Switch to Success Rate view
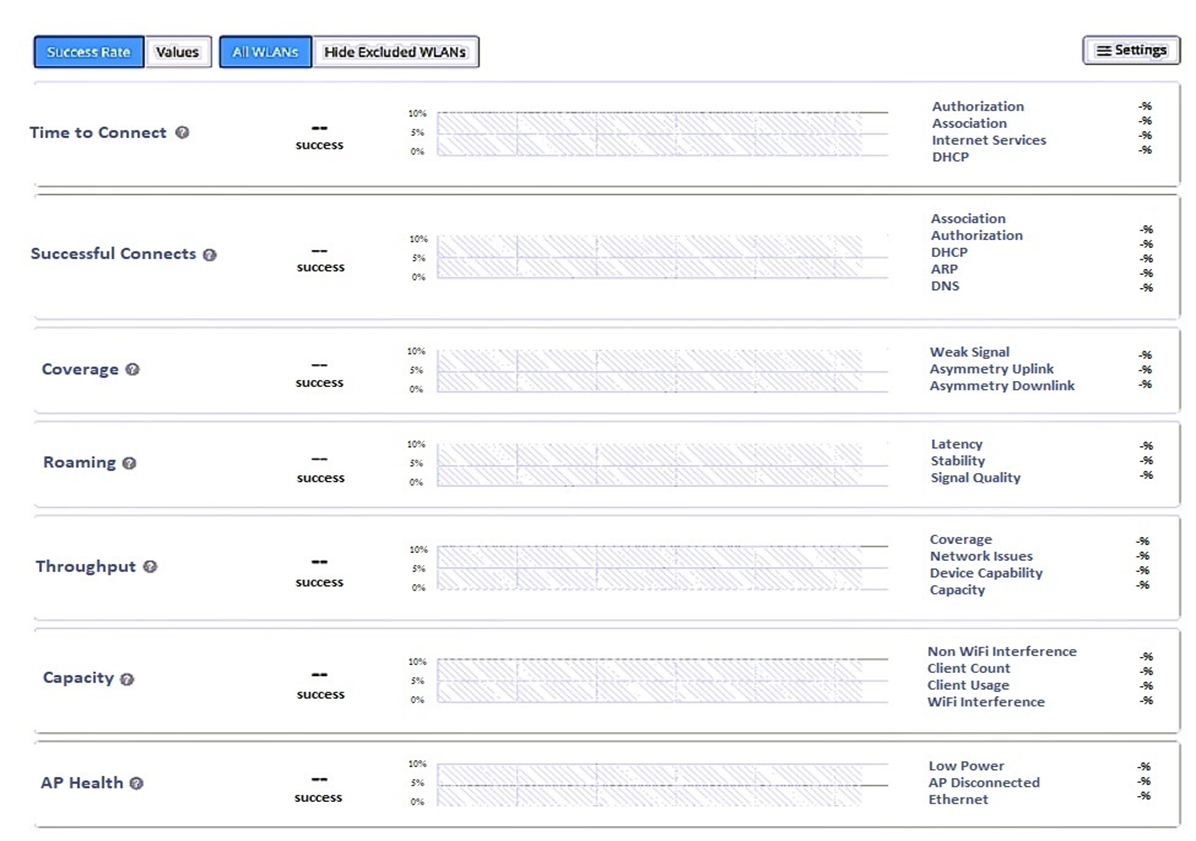The width and height of the screenshot is (1196, 841). click(88, 52)
